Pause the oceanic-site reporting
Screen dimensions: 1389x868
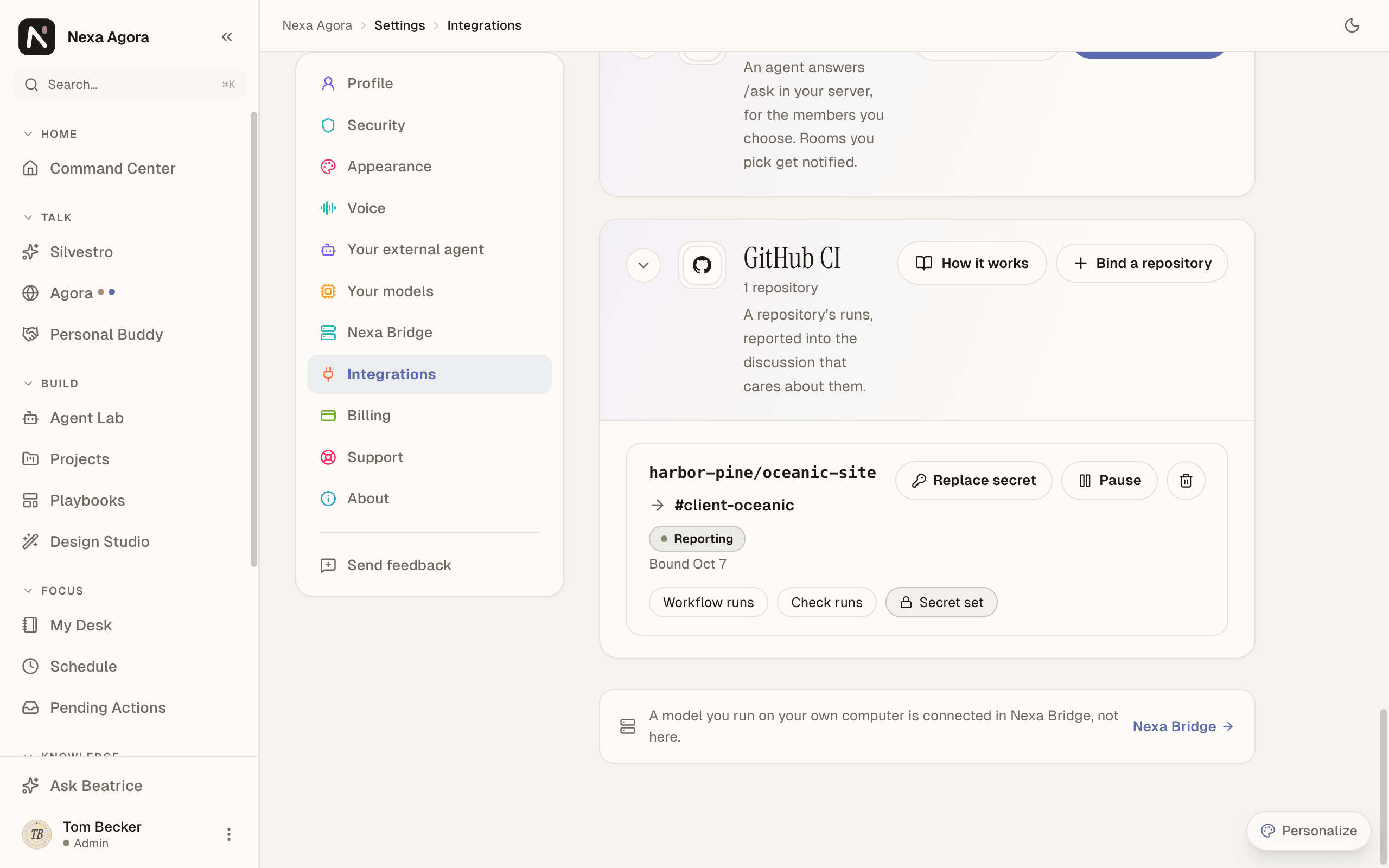pyautogui.click(x=1109, y=481)
